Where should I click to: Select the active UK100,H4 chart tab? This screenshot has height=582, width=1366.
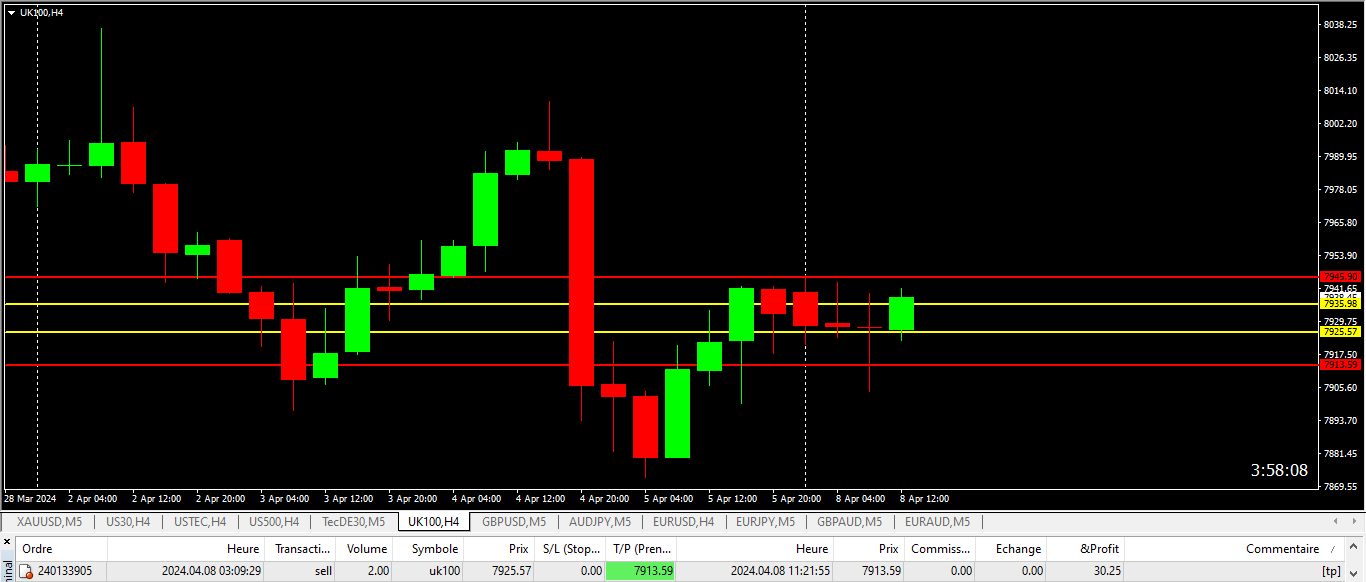click(x=434, y=522)
